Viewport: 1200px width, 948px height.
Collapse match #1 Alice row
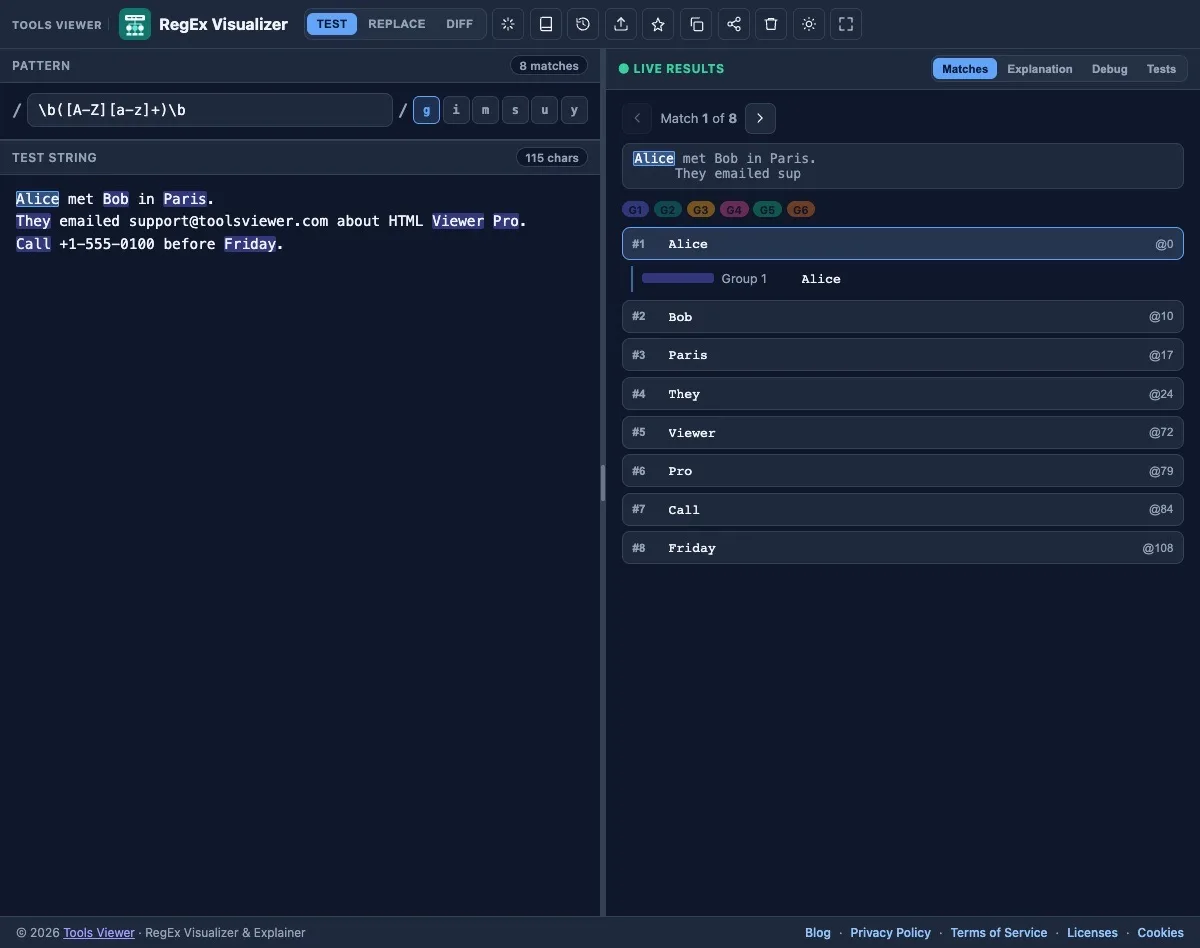tap(903, 244)
